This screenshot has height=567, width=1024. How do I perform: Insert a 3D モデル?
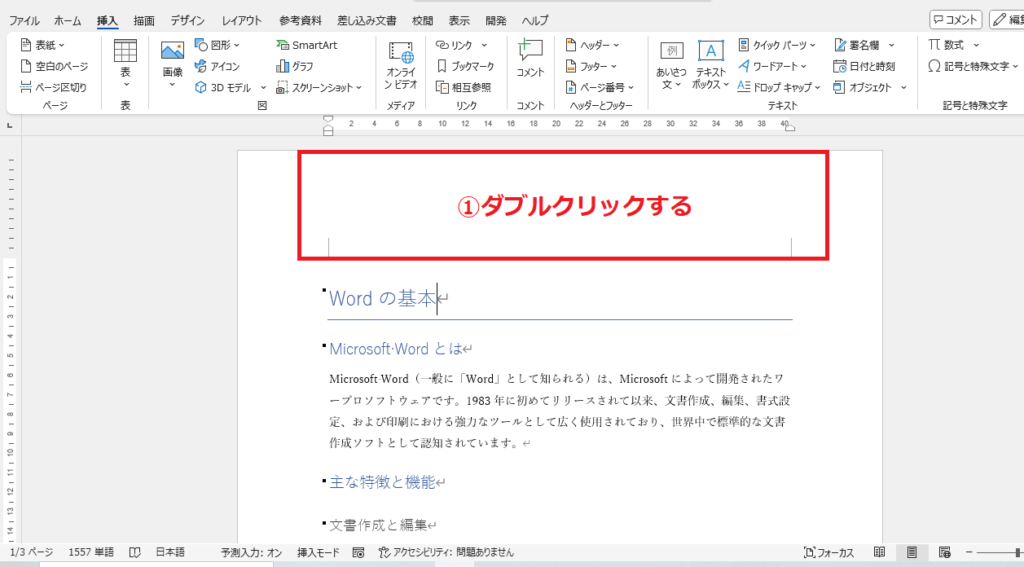(223, 87)
